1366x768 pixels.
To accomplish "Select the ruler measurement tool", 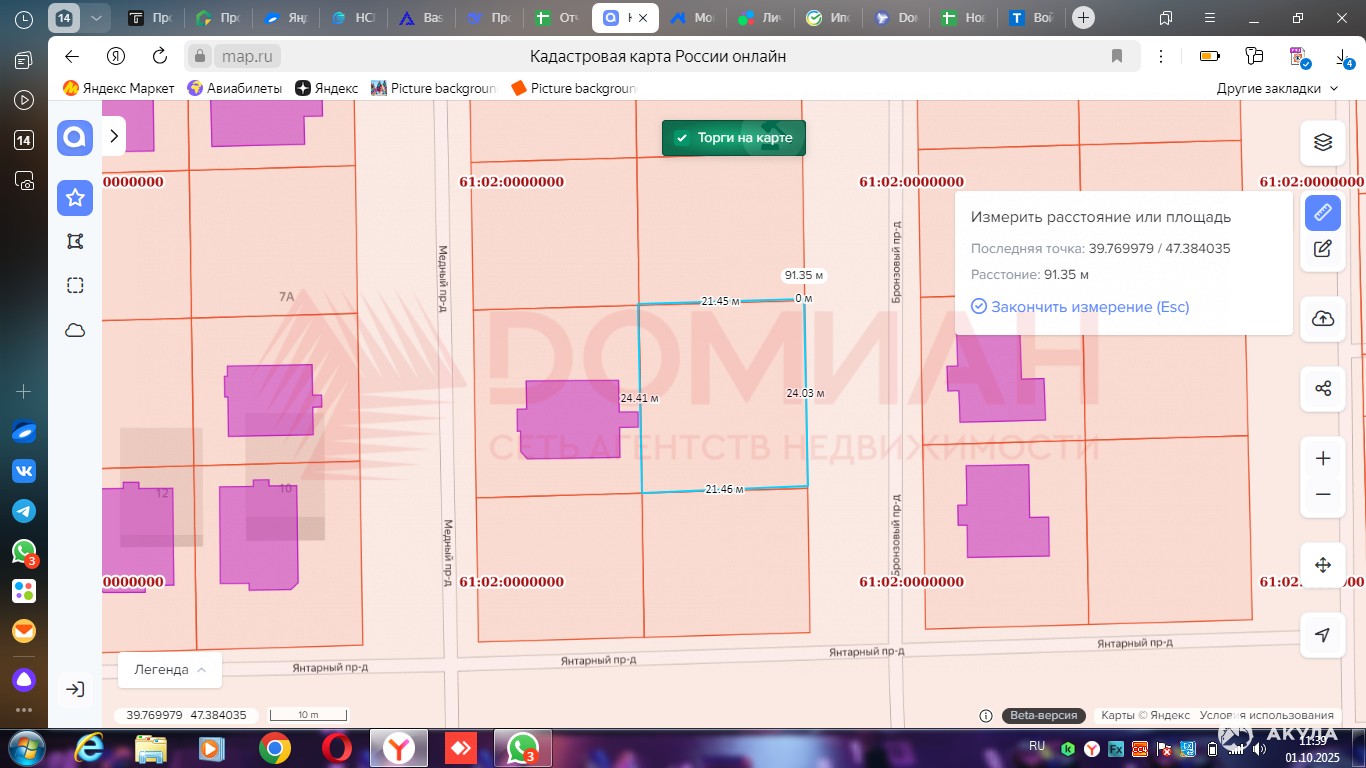I will (1322, 213).
